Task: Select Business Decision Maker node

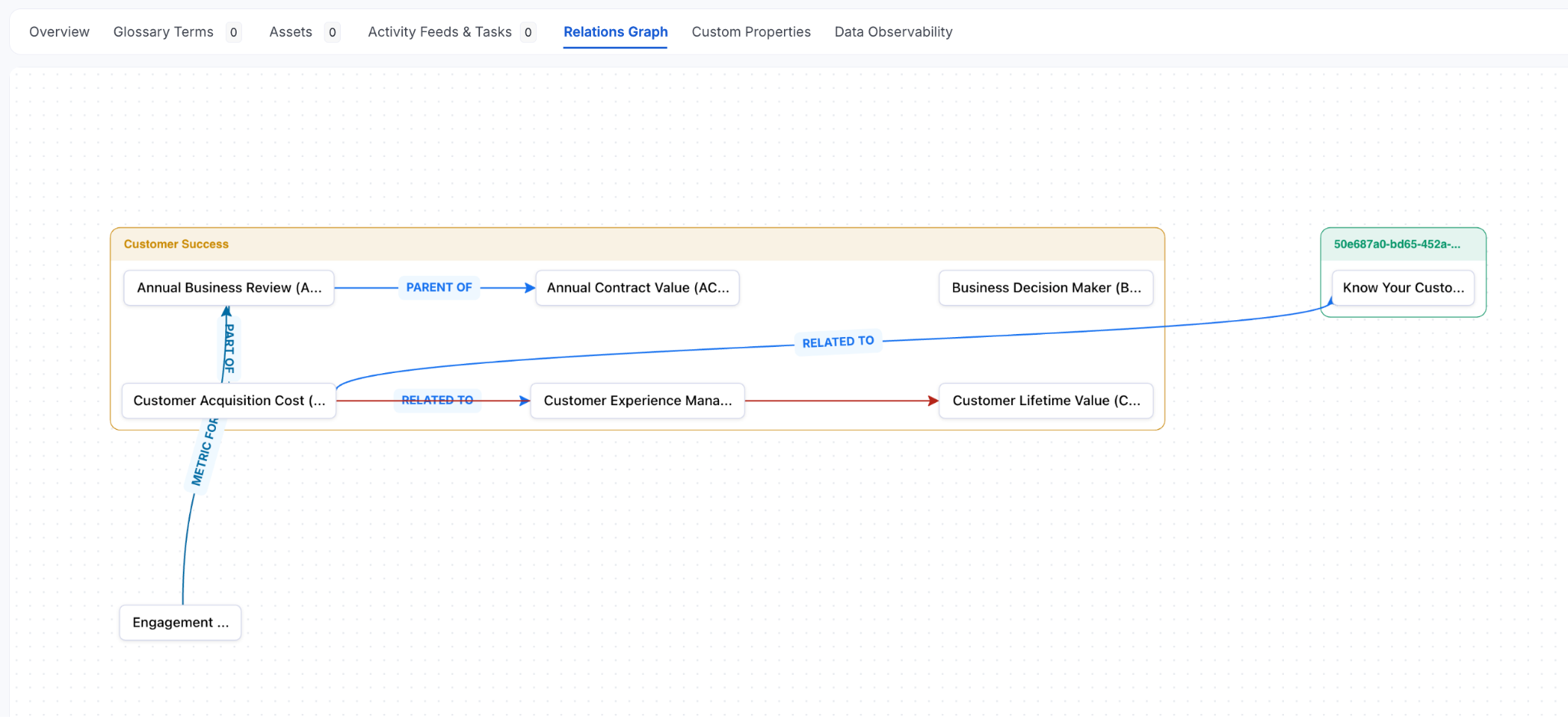Action: click(1045, 288)
